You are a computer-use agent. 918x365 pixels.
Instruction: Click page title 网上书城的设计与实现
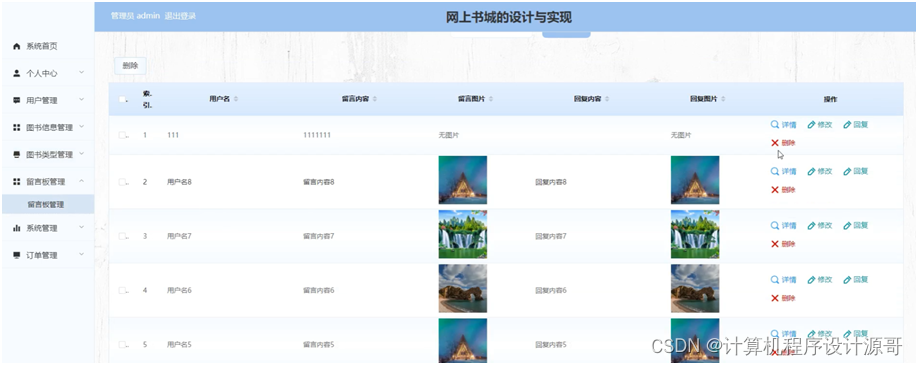pyautogui.click(x=509, y=18)
